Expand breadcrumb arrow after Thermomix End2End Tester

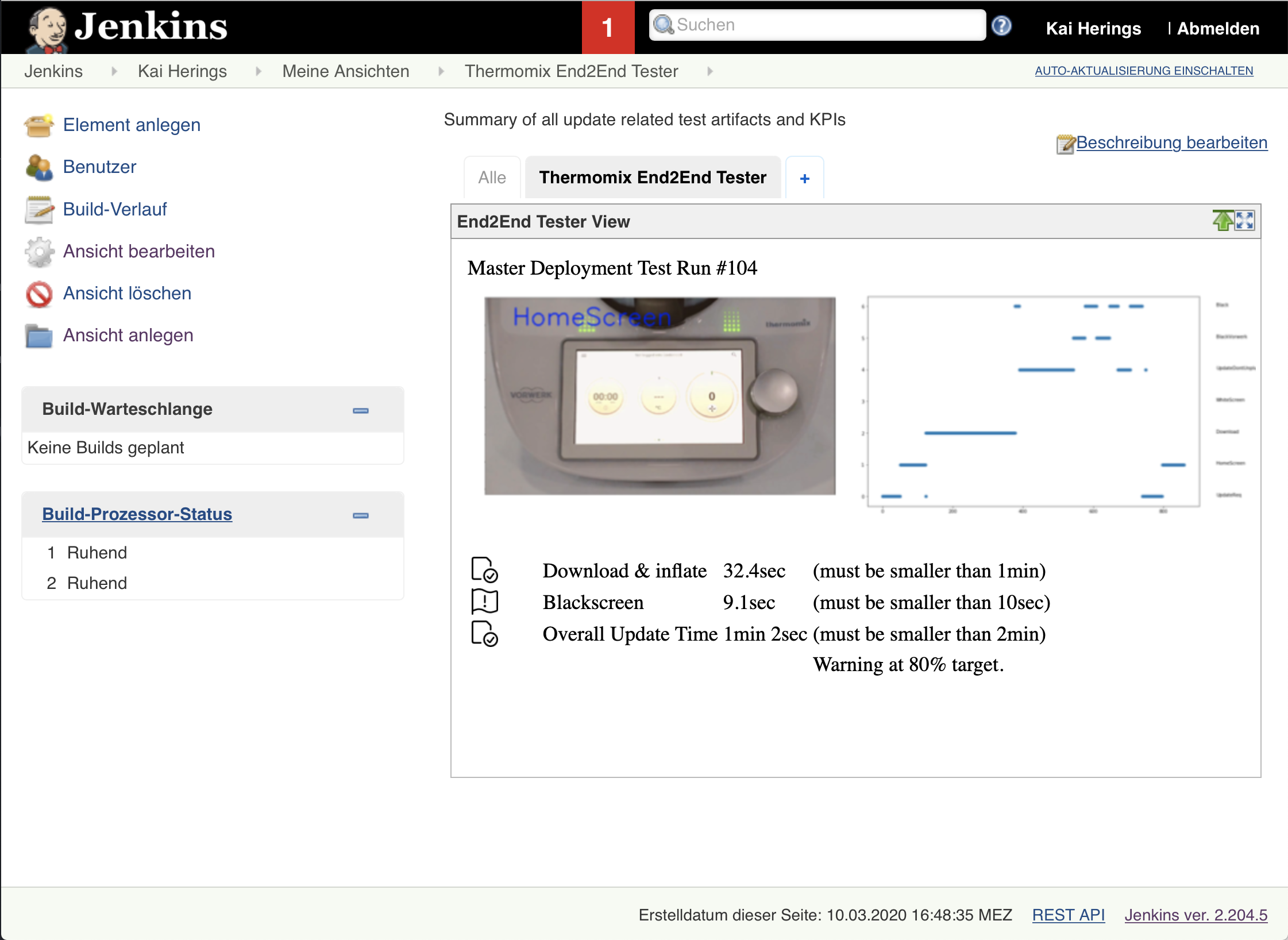pos(710,71)
